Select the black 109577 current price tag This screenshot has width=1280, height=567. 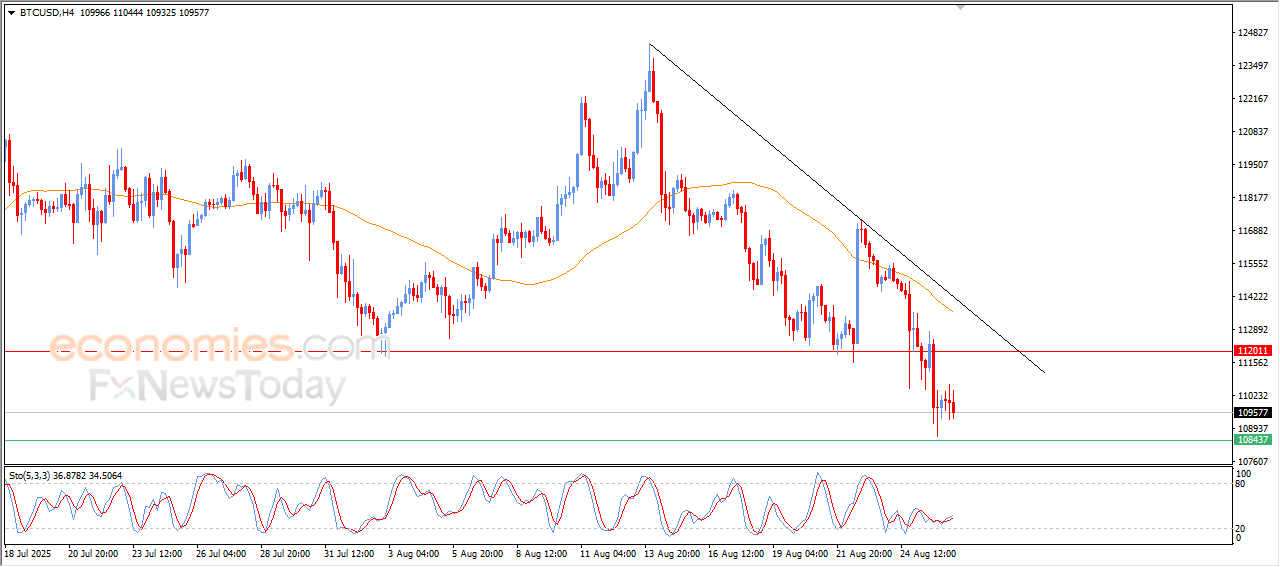coord(1253,412)
